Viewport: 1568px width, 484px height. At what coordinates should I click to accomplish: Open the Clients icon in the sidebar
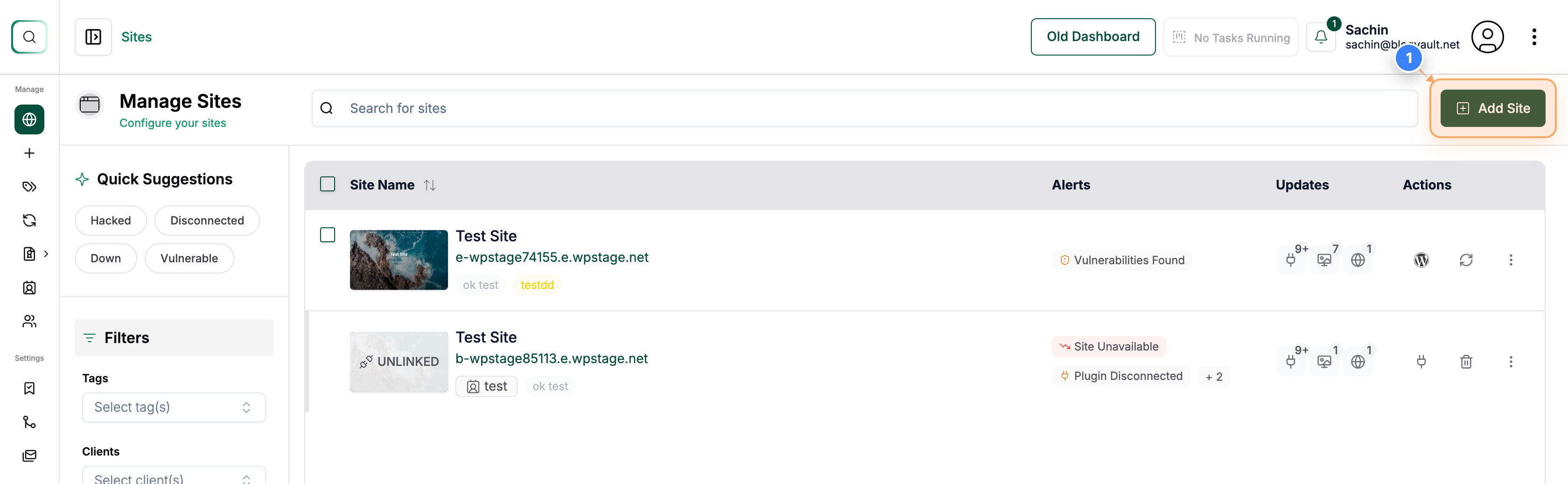[29, 321]
